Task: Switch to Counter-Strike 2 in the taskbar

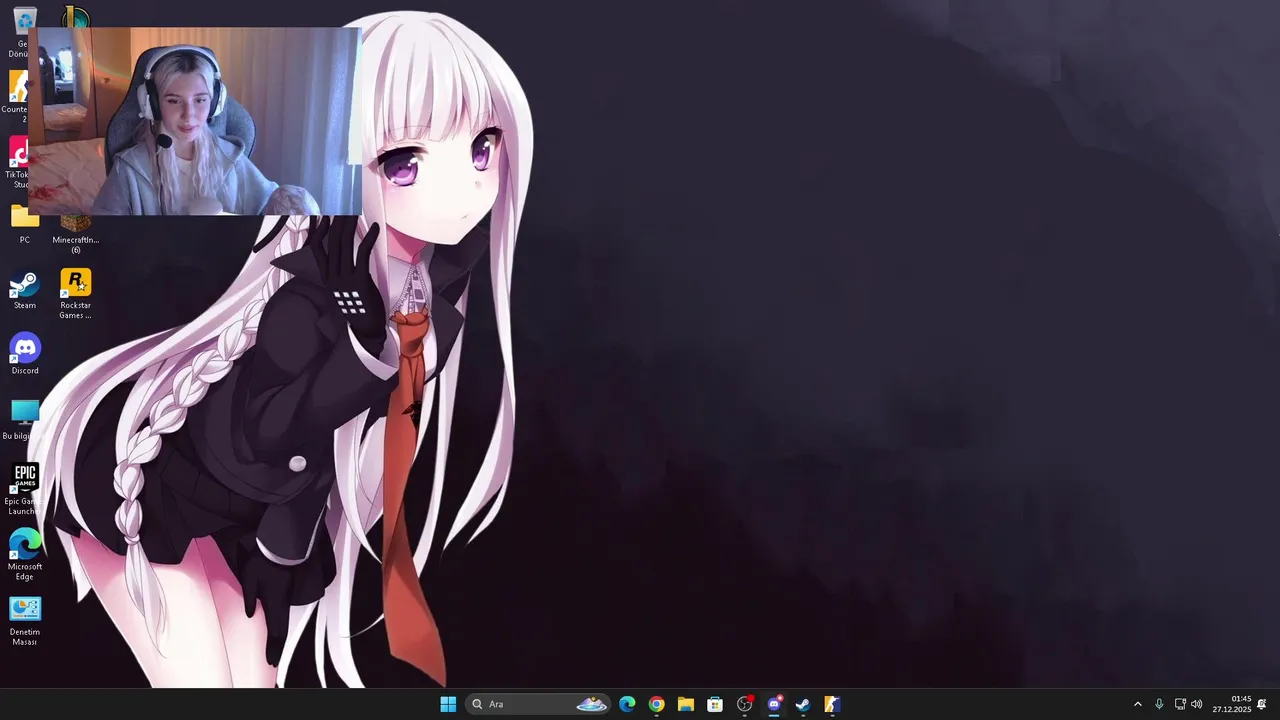Action: (x=832, y=704)
